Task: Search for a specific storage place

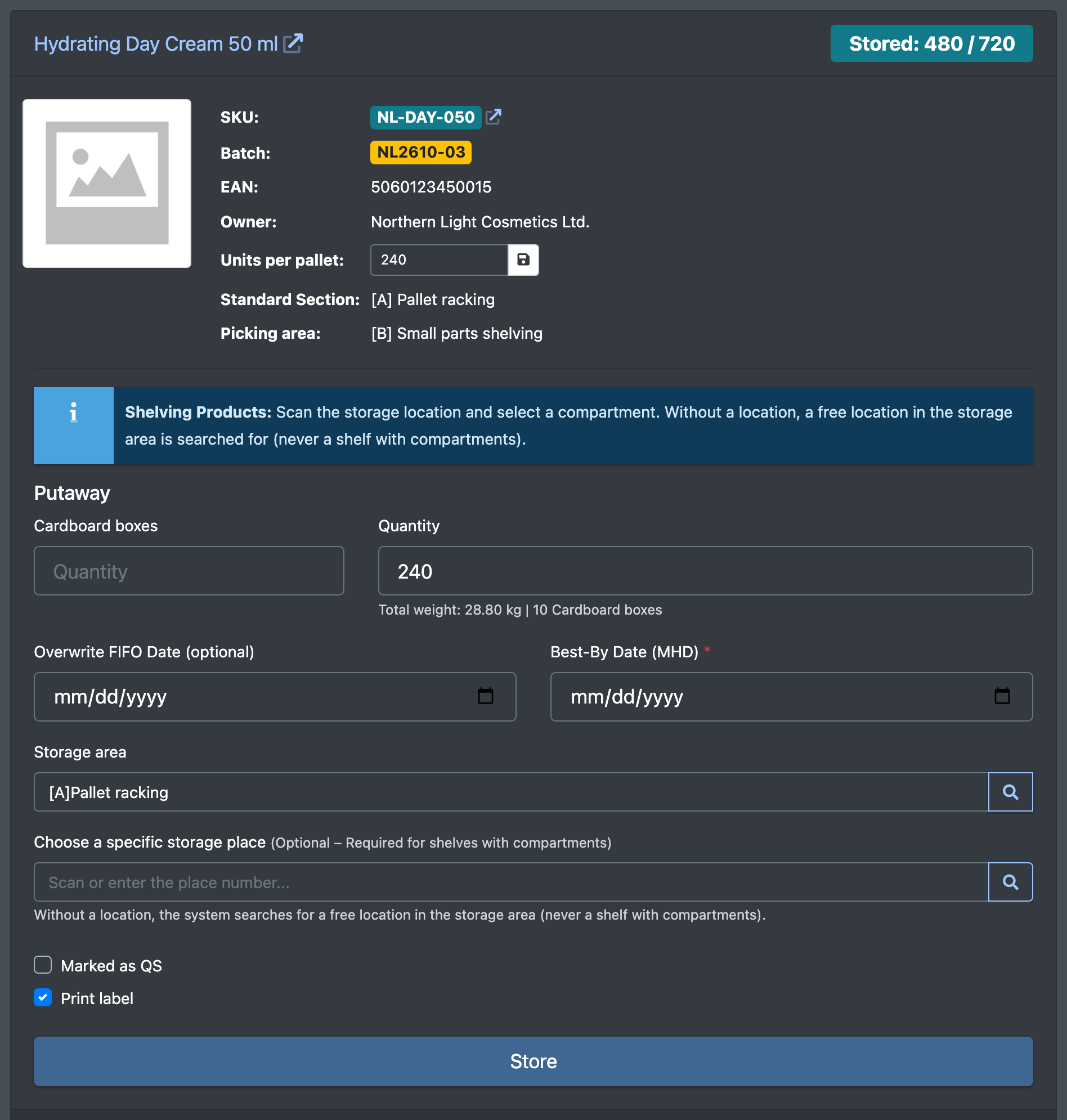Action: (x=1010, y=882)
